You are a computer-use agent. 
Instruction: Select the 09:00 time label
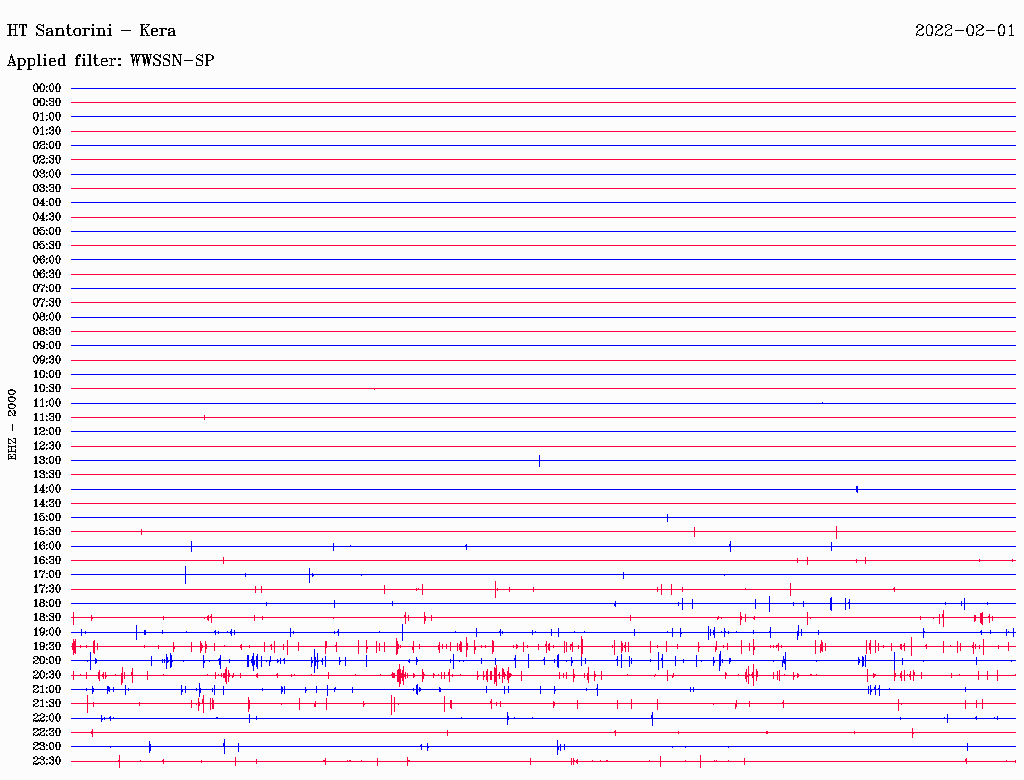coord(47,346)
